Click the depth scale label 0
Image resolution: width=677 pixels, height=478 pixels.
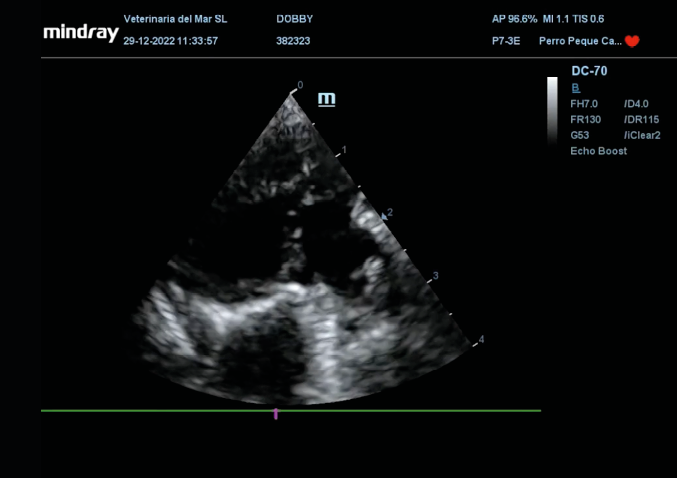301,85
